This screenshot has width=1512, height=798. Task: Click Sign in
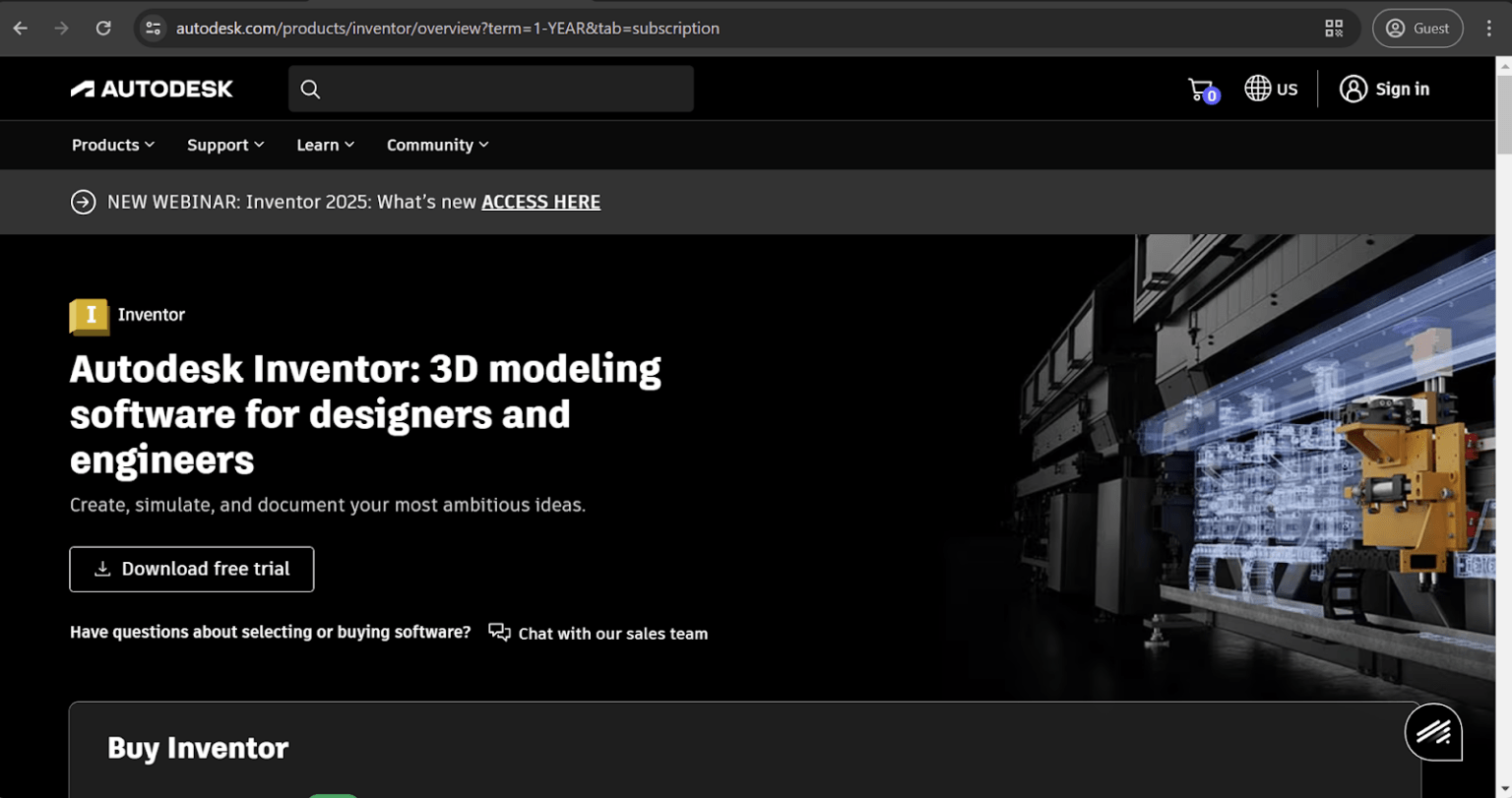pyautogui.click(x=1384, y=88)
